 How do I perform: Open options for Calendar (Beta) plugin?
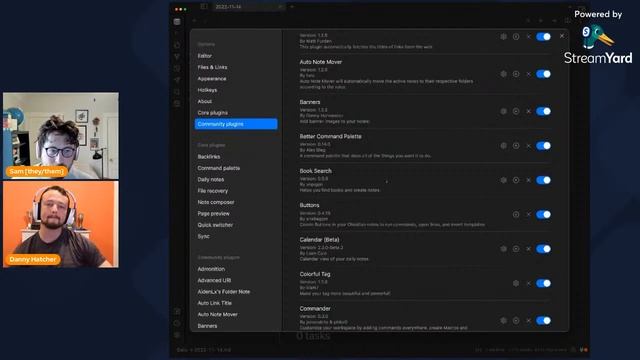coord(504,249)
